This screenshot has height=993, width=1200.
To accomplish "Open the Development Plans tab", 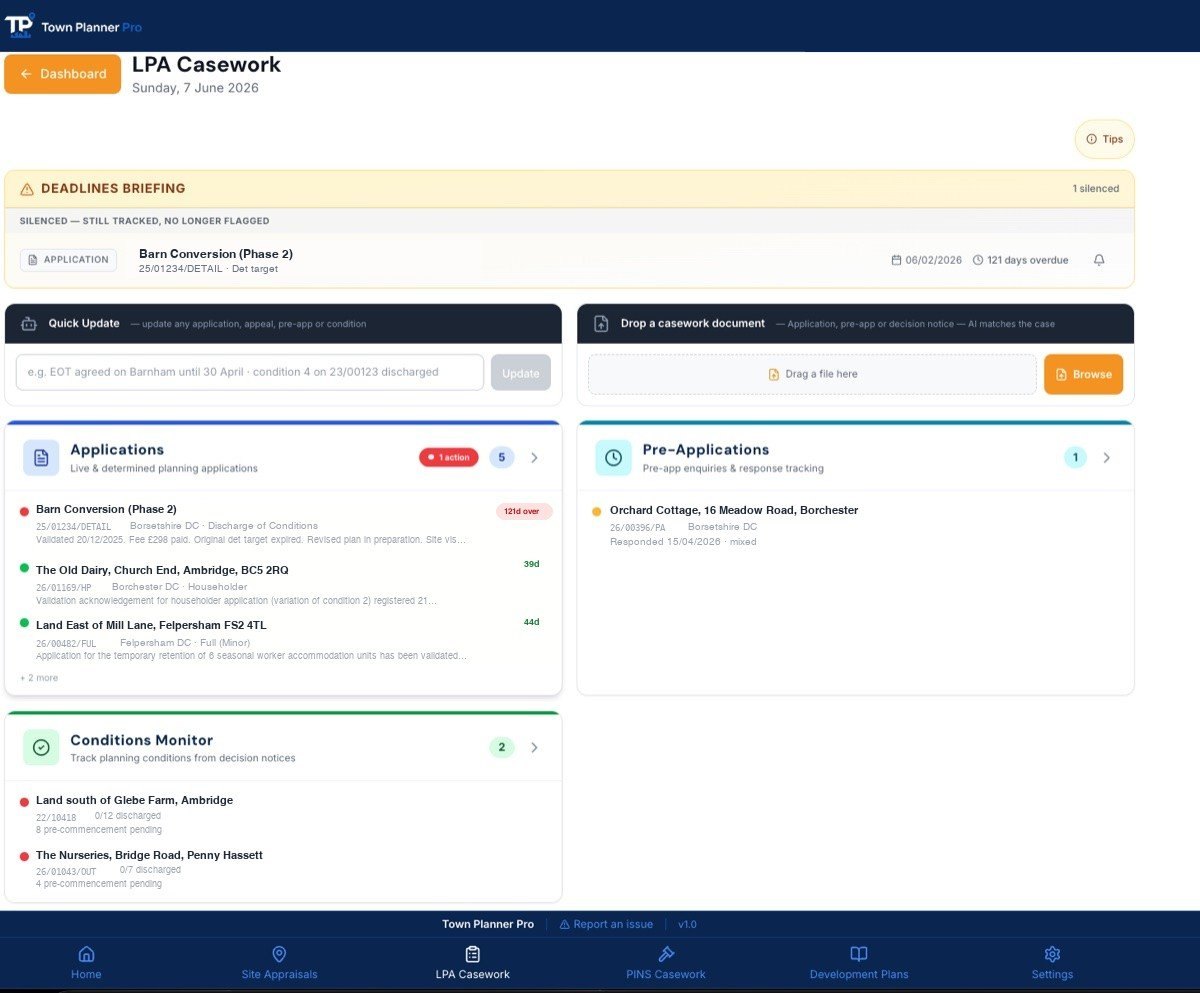I will (x=859, y=962).
